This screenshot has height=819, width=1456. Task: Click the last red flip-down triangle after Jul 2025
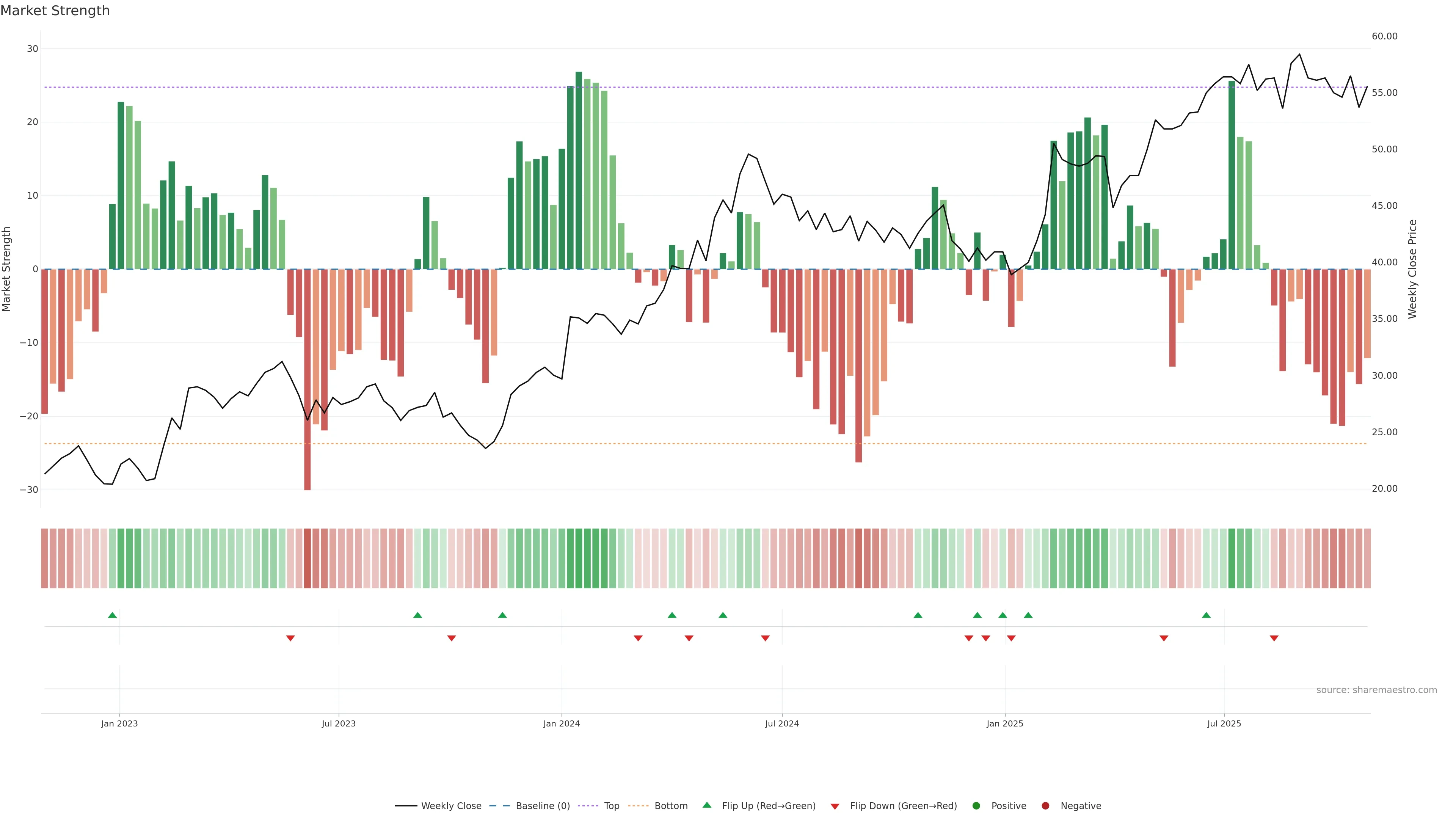[x=1274, y=638]
